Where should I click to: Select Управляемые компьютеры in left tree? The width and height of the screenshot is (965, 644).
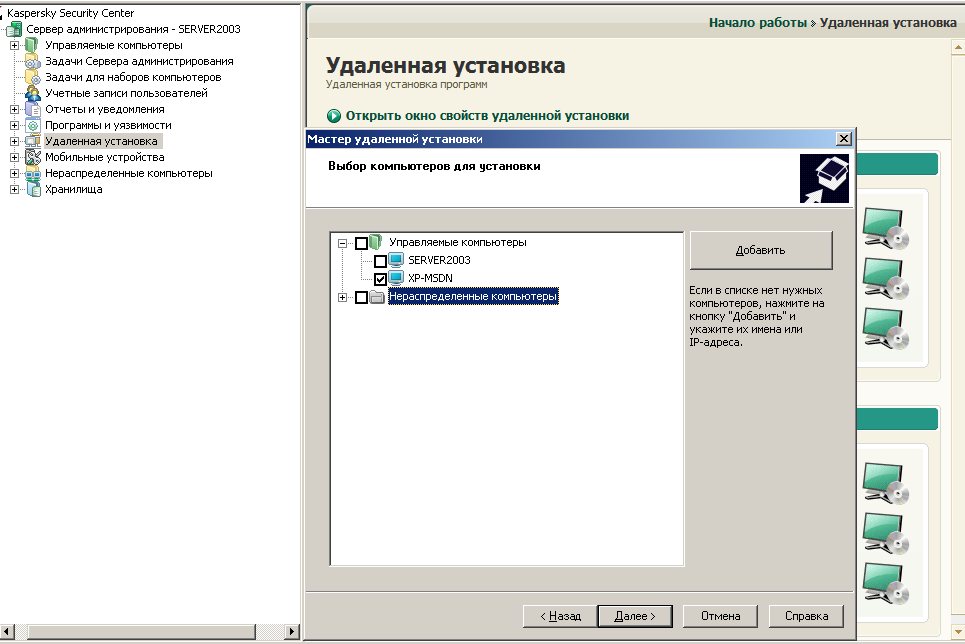tap(114, 45)
